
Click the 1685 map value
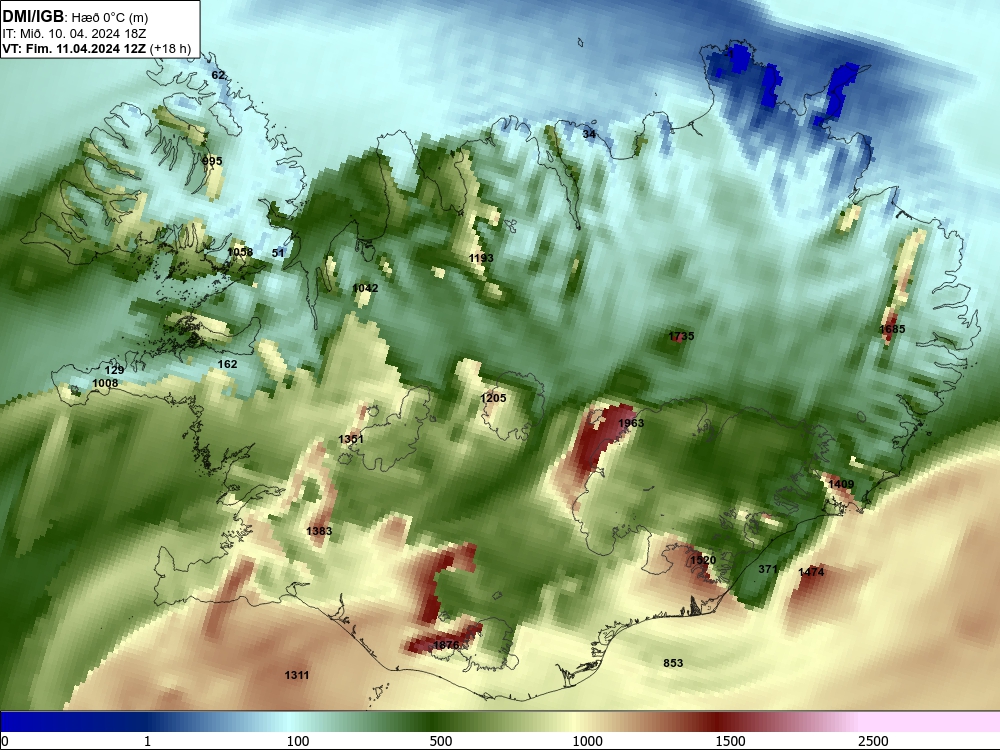(x=892, y=329)
